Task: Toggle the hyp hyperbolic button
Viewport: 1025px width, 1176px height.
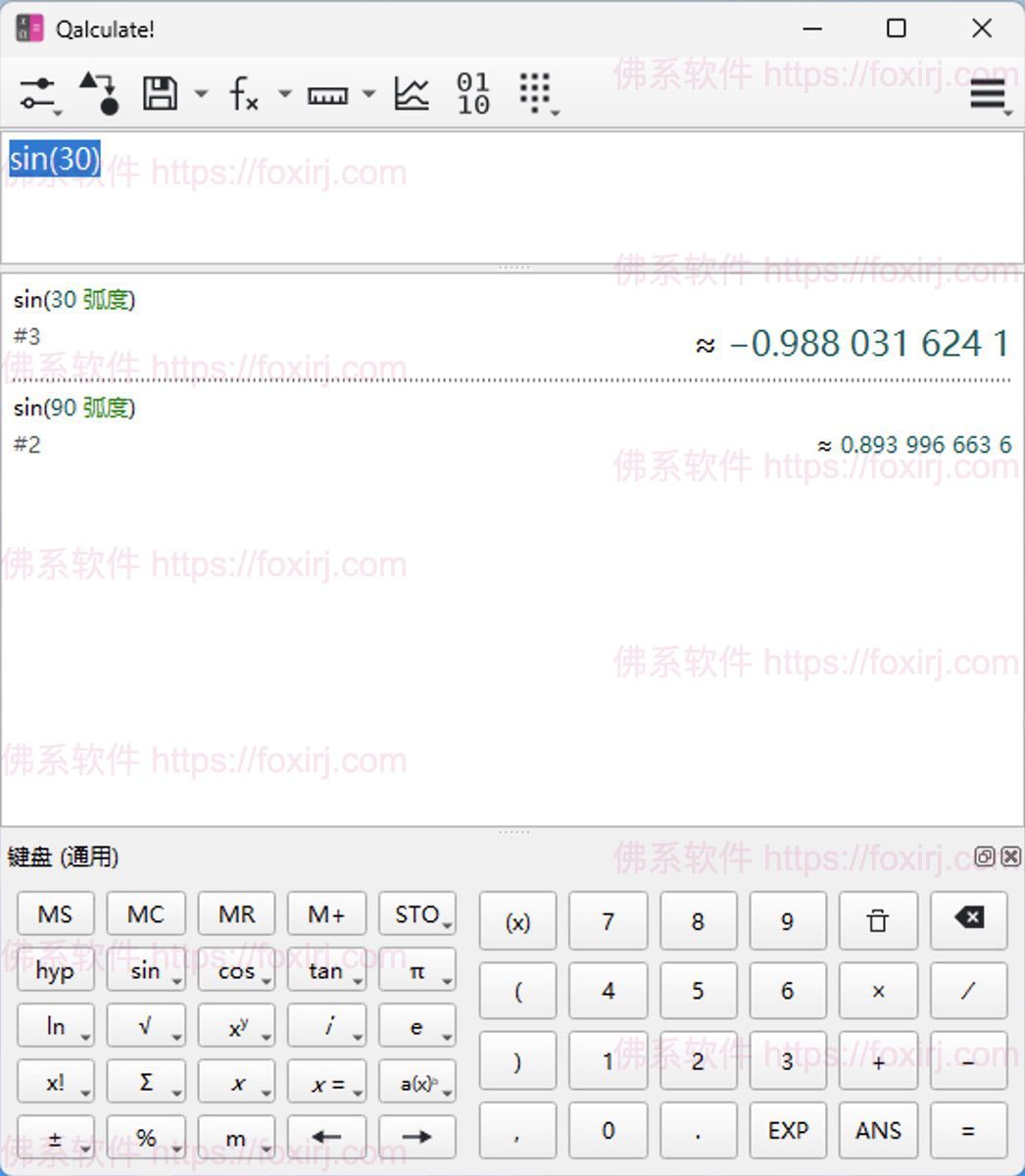Action: click(x=55, y=971)
